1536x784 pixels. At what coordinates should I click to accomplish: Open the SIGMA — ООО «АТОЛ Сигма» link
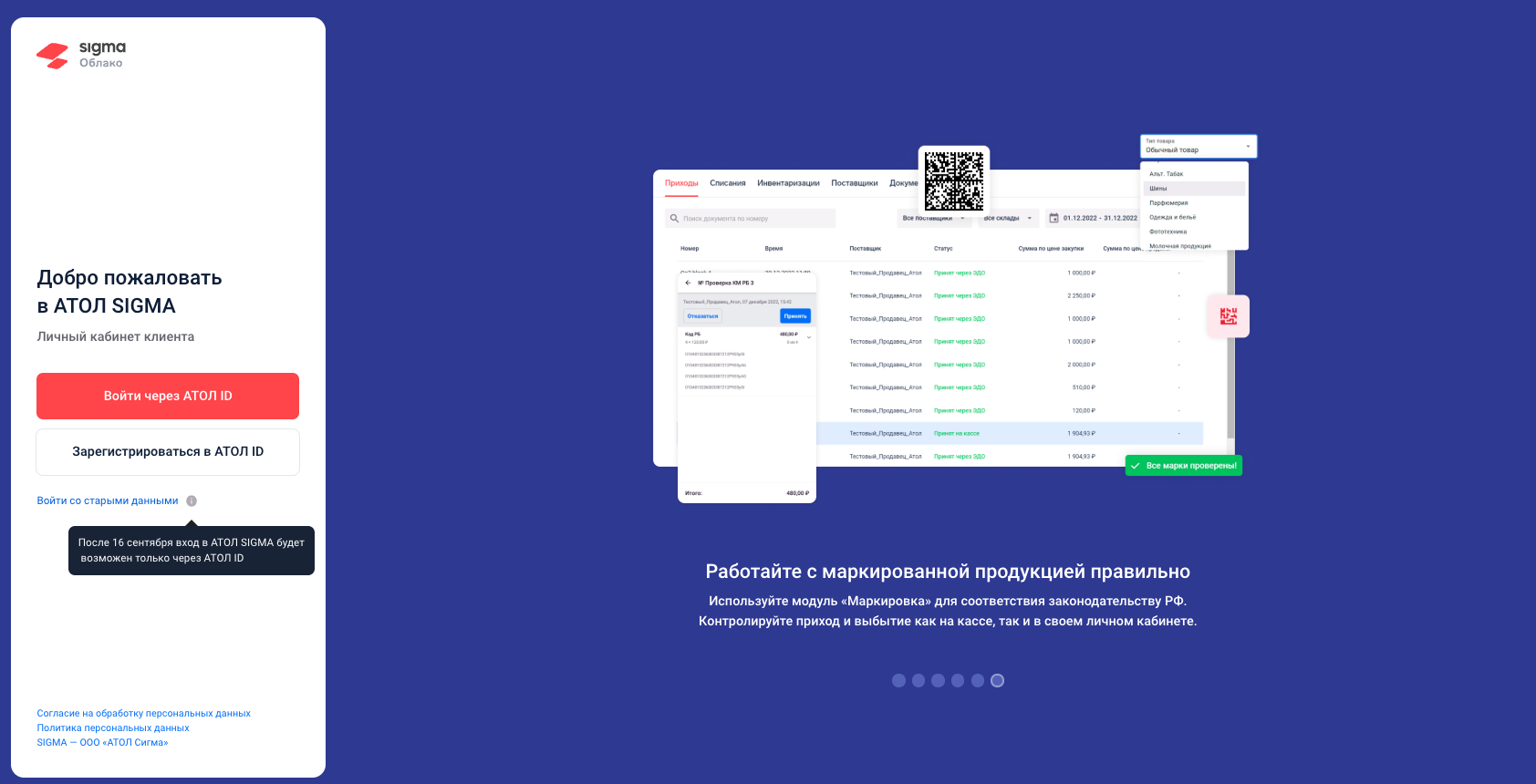[102, 743]
